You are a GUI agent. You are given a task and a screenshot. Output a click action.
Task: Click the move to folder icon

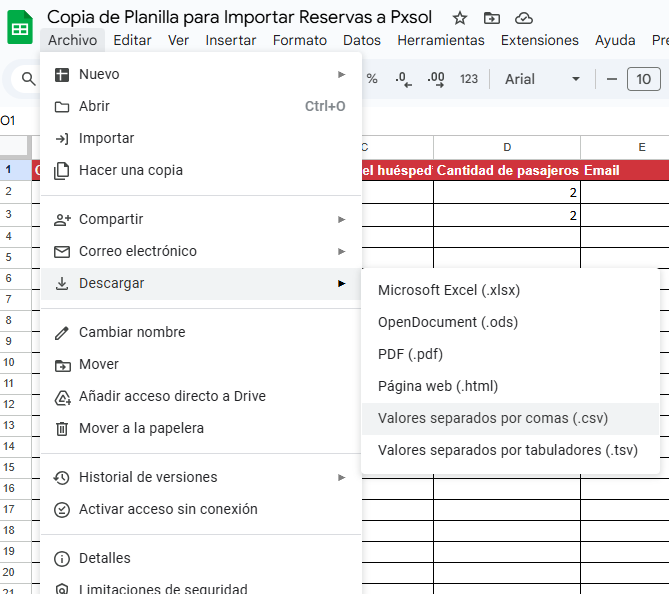[492, 18]
